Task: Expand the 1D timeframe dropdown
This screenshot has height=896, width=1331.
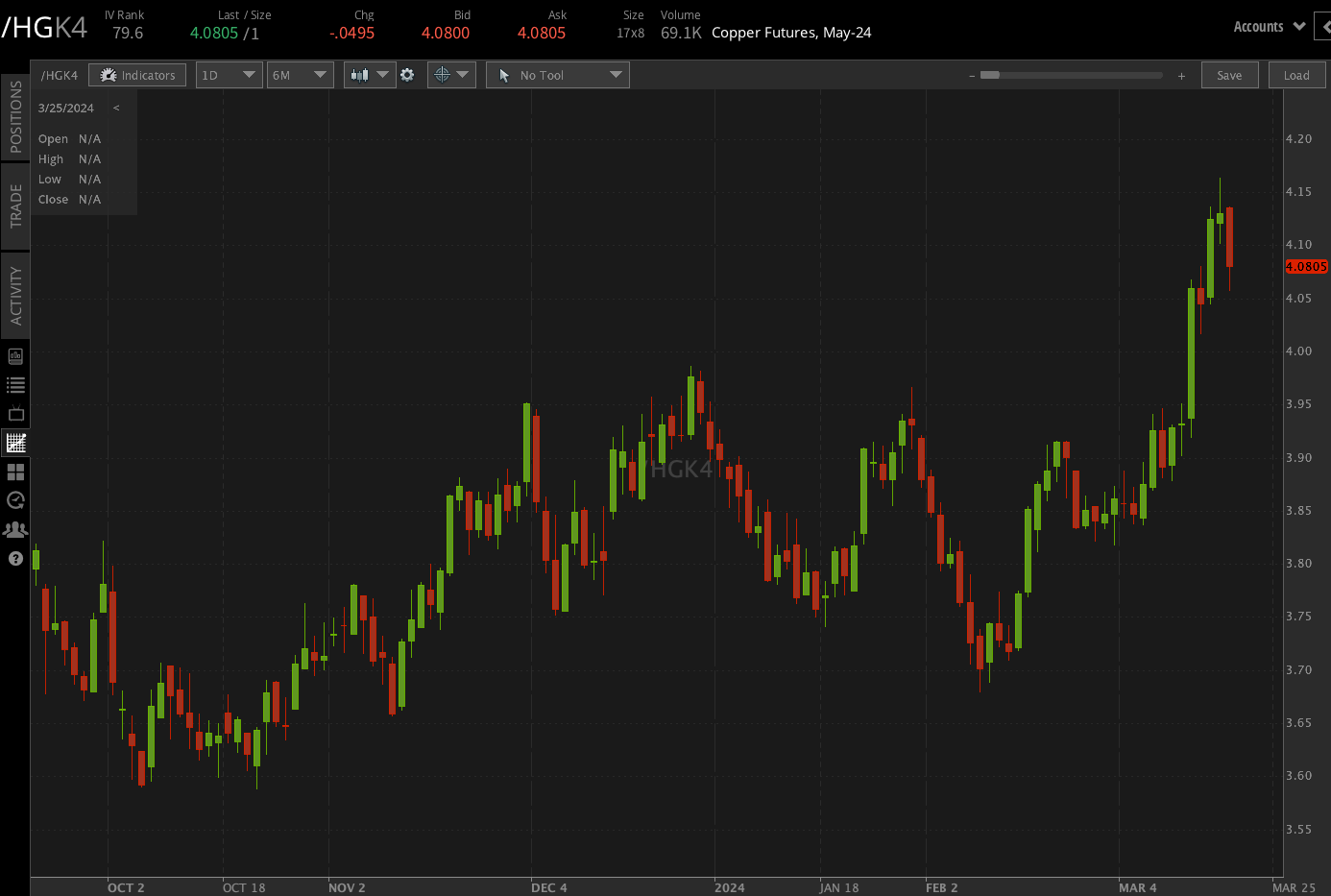Action: [229, 74]
